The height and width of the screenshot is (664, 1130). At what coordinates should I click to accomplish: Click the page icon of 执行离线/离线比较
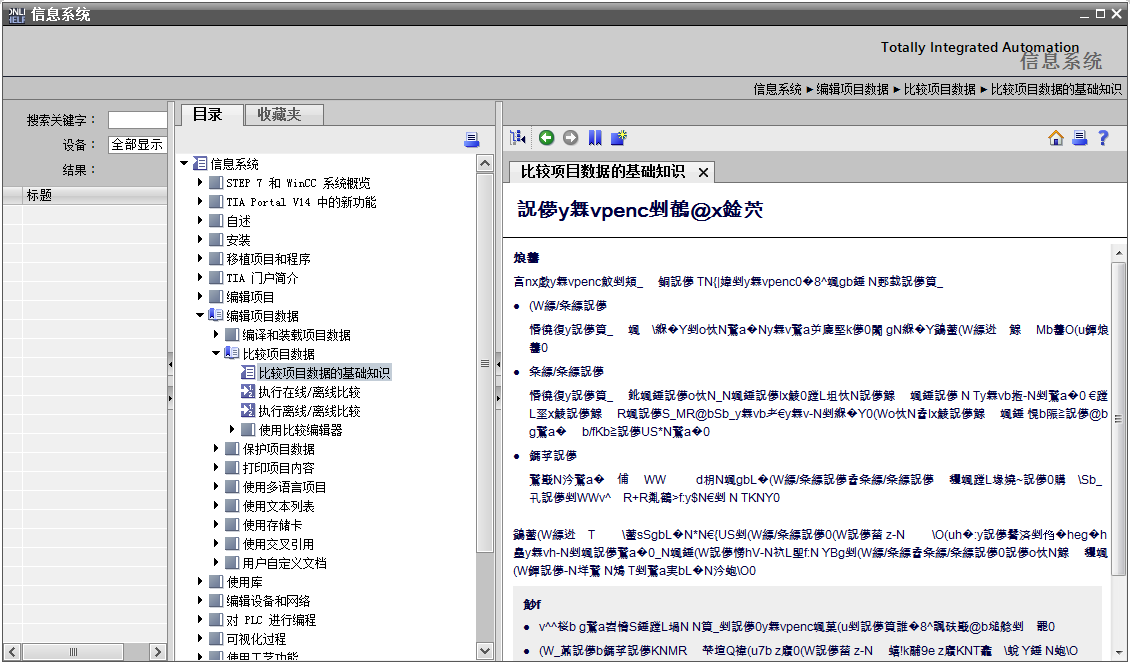coord(247,410)
